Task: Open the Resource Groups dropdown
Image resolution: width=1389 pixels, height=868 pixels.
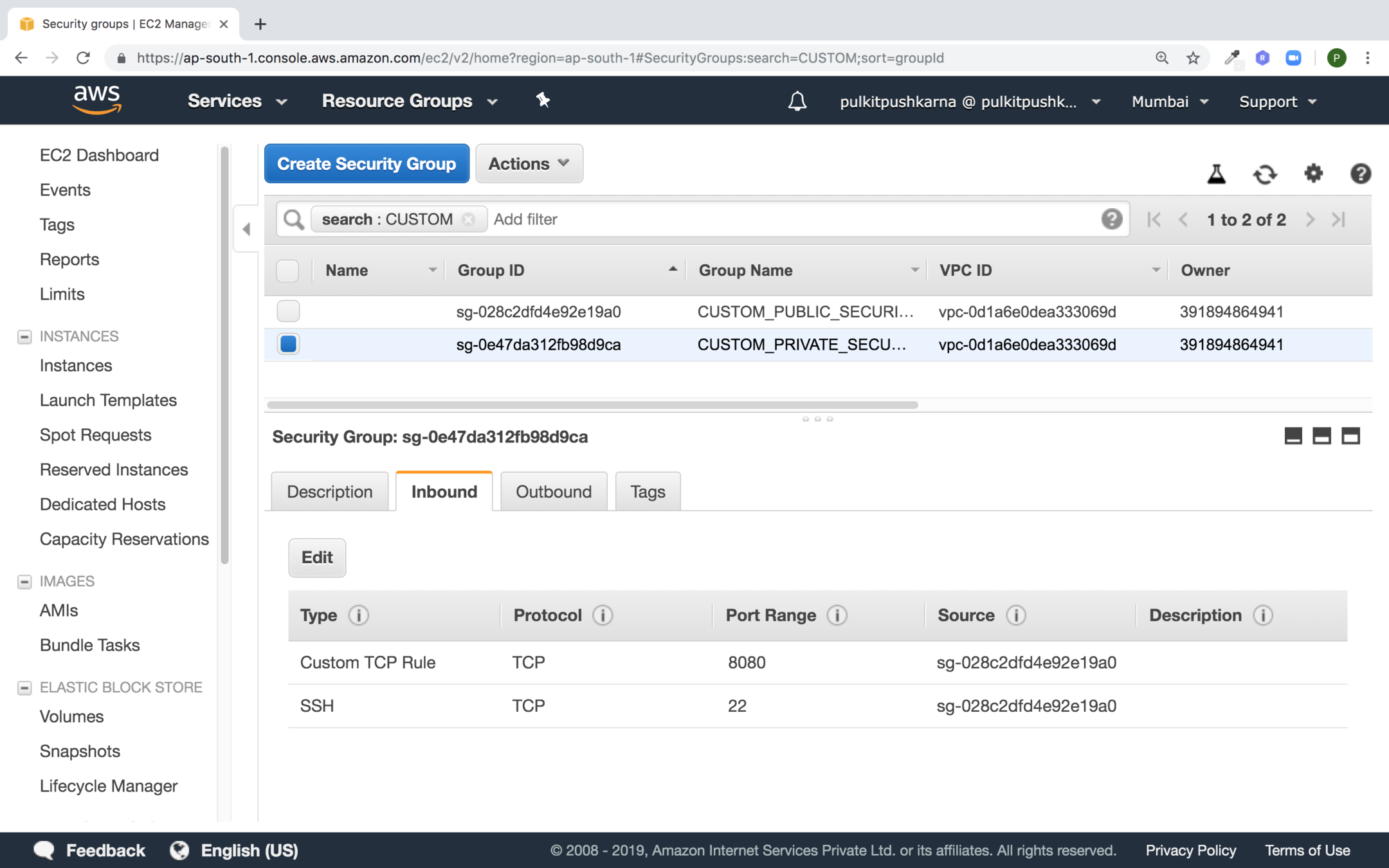Action: coord(410,101)
